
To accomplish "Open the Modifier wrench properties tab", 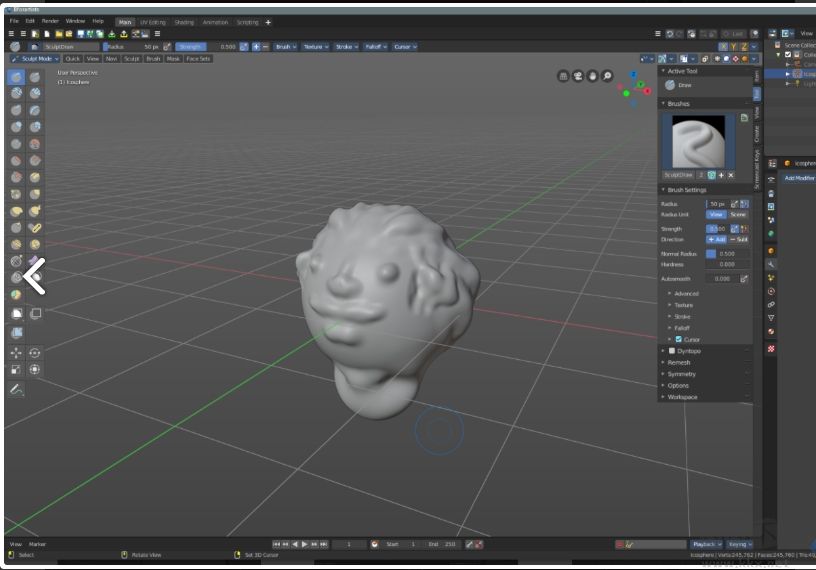I will tap(771, 264).
